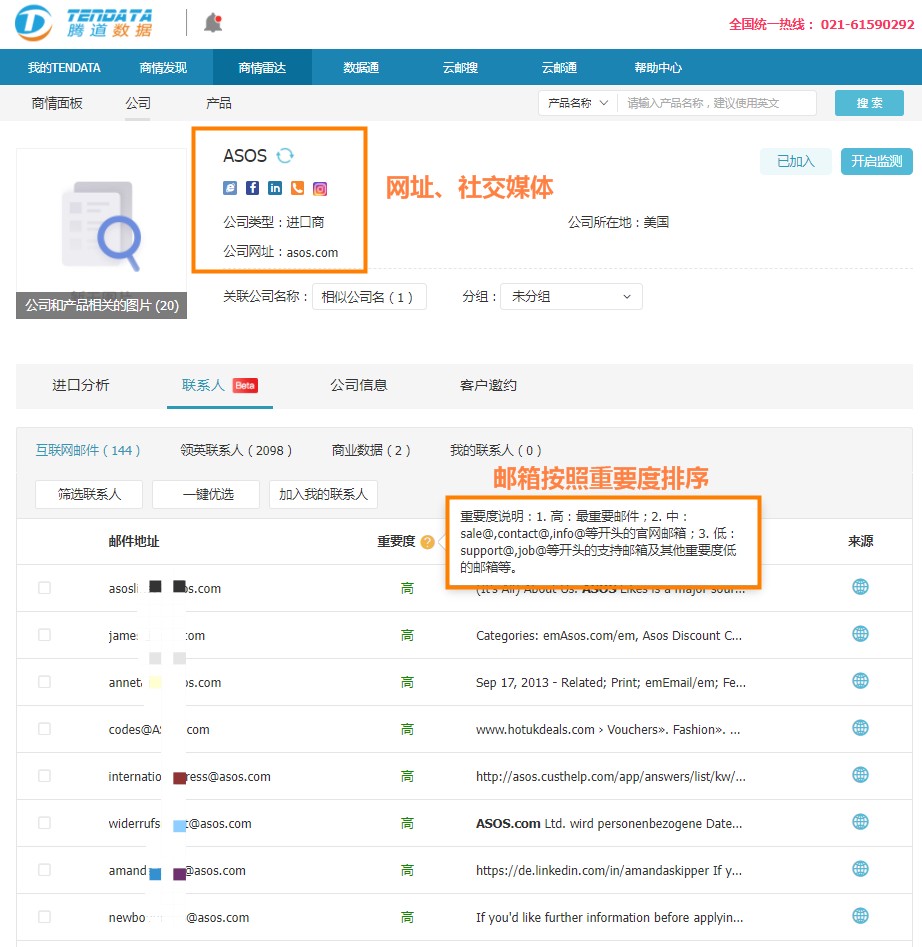Open the ASOS website icon
Image resolution: width=922 pixels, height=947 pixels.
pyautogui.click(x=230, y=188)
